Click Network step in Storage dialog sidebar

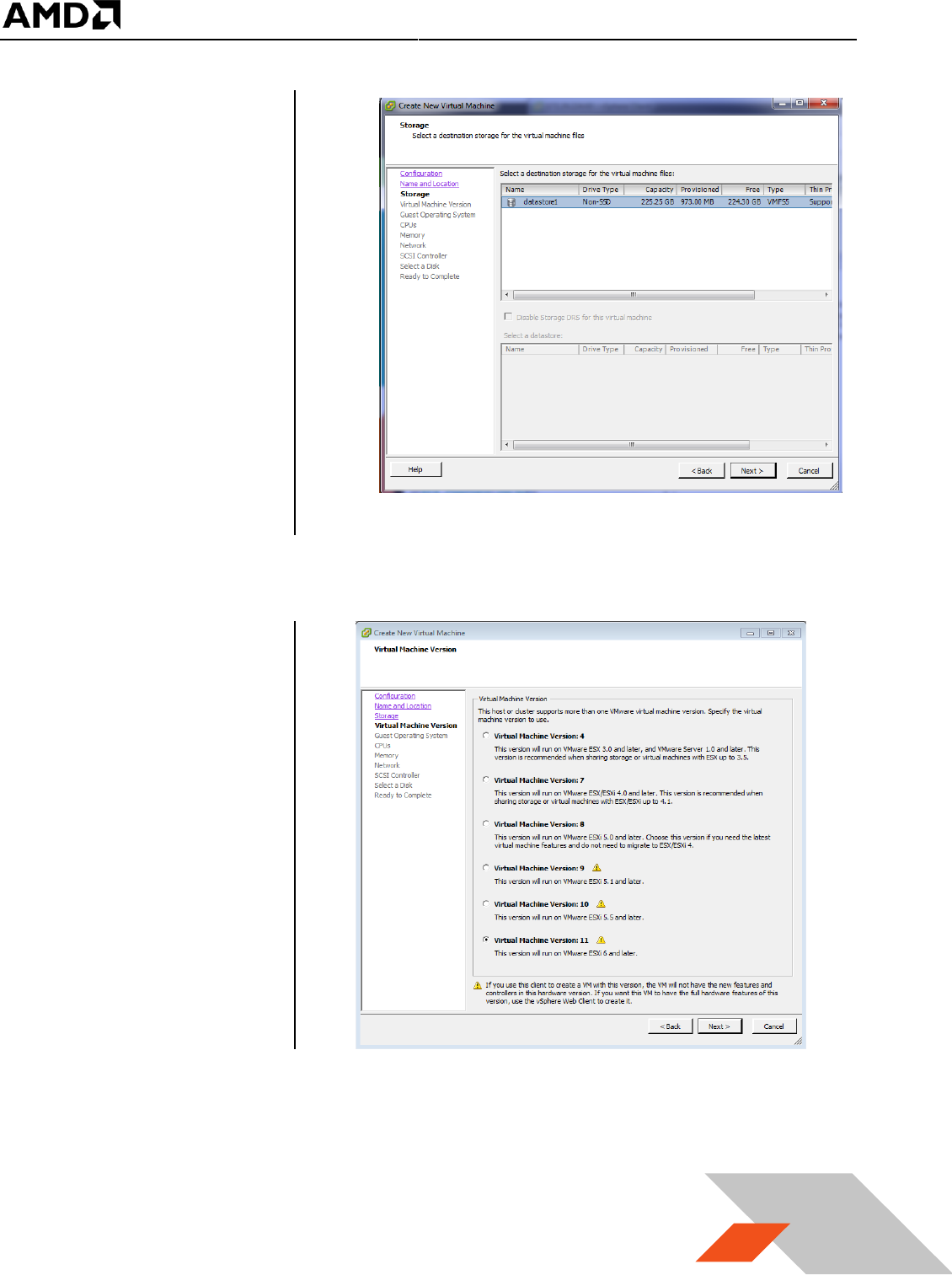click(413, 246)
